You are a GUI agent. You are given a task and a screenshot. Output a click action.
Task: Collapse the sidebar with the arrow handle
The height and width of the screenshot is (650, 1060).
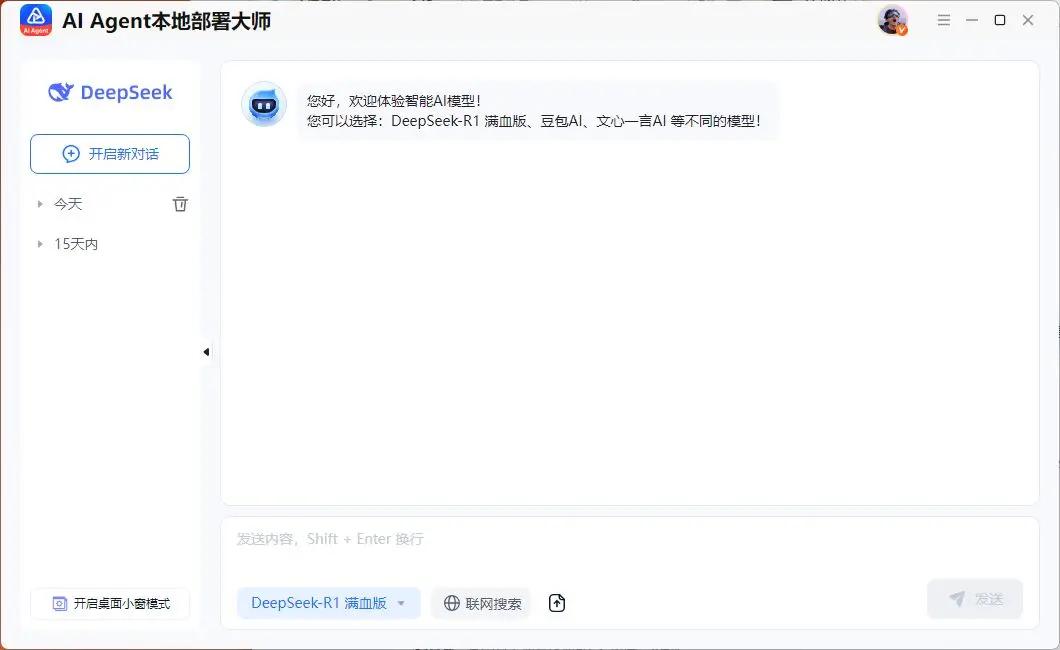(x=206, y=352)
